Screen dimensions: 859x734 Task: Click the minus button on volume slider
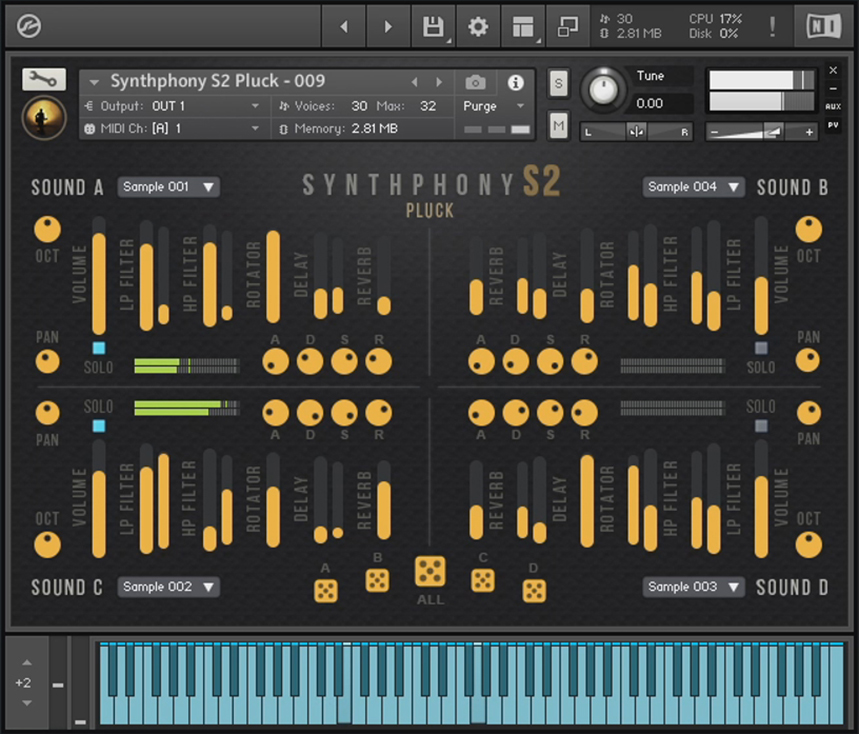coord(714,132)
